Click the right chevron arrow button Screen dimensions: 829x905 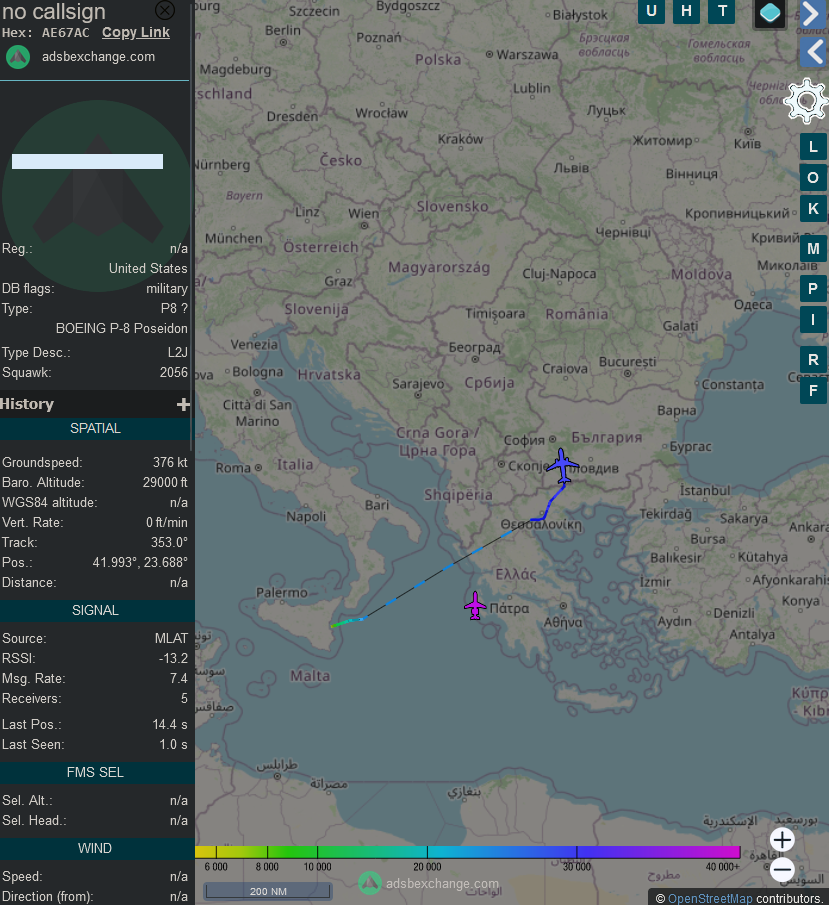point(813,14)
